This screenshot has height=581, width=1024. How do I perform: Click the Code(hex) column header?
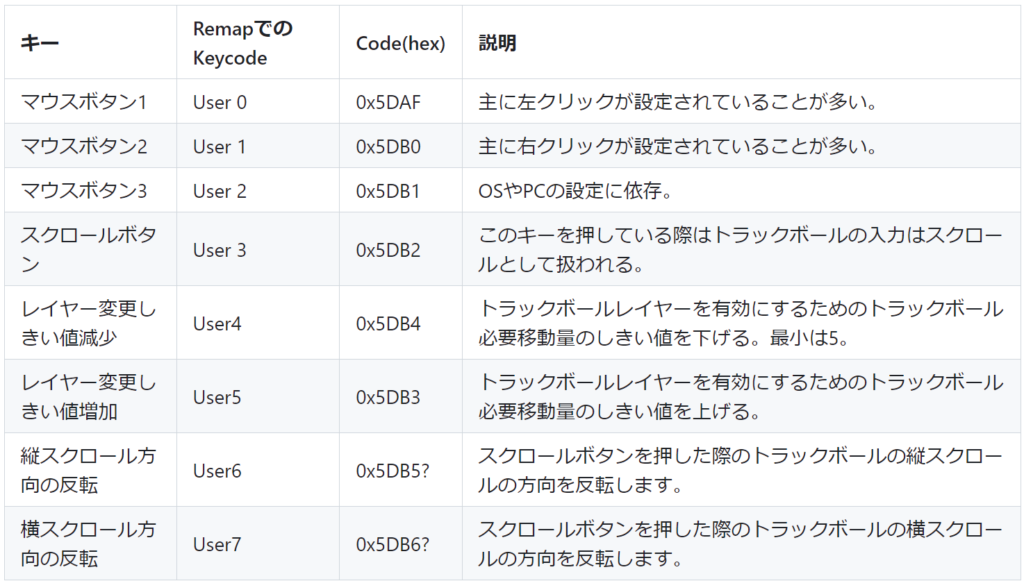(400, 45)
